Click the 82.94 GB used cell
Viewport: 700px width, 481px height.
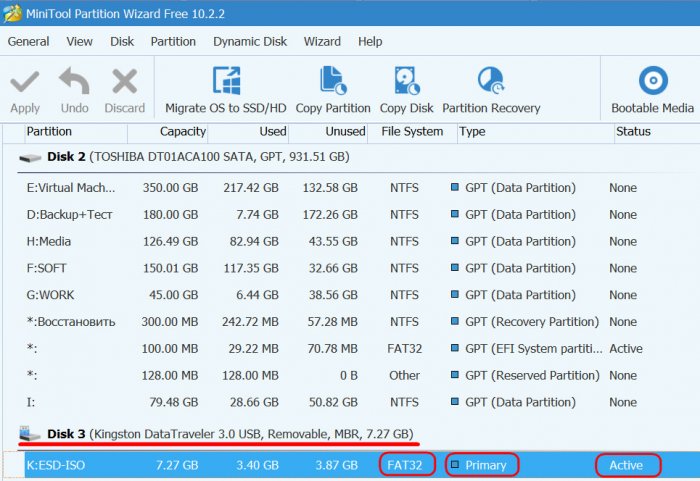coord(254,241)
